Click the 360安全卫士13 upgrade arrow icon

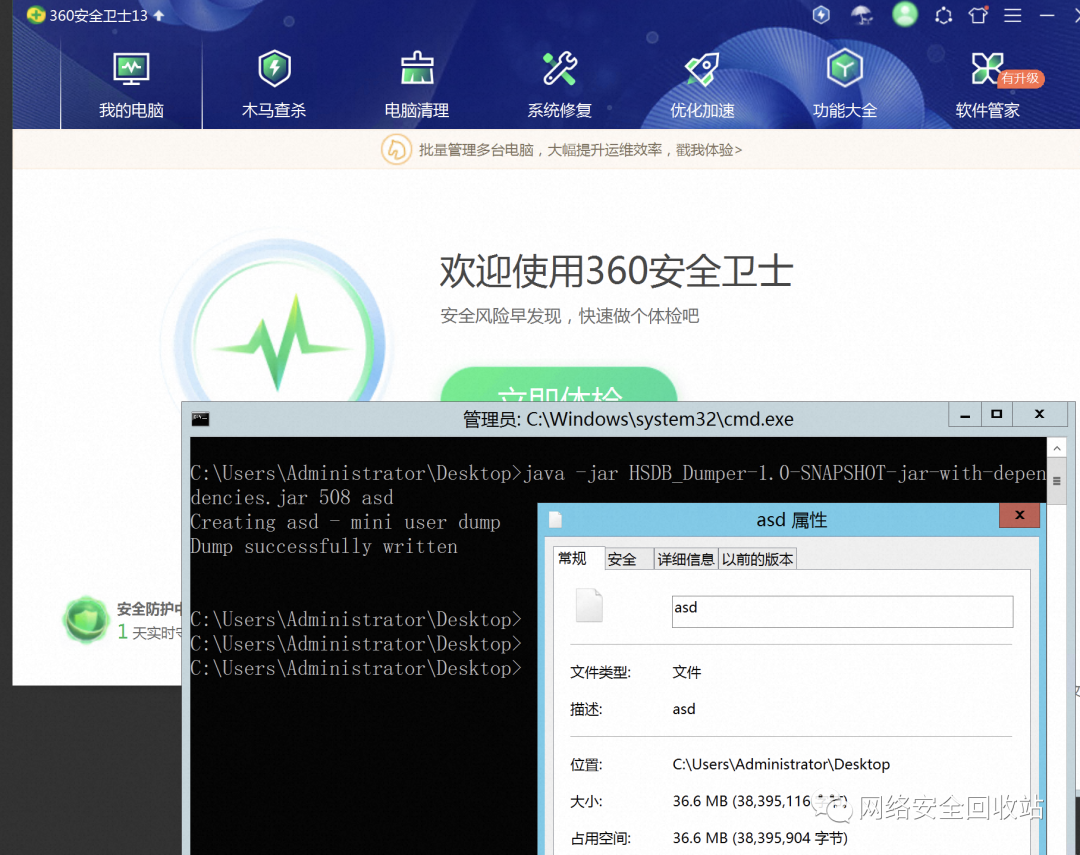click(x=159, y=15)
